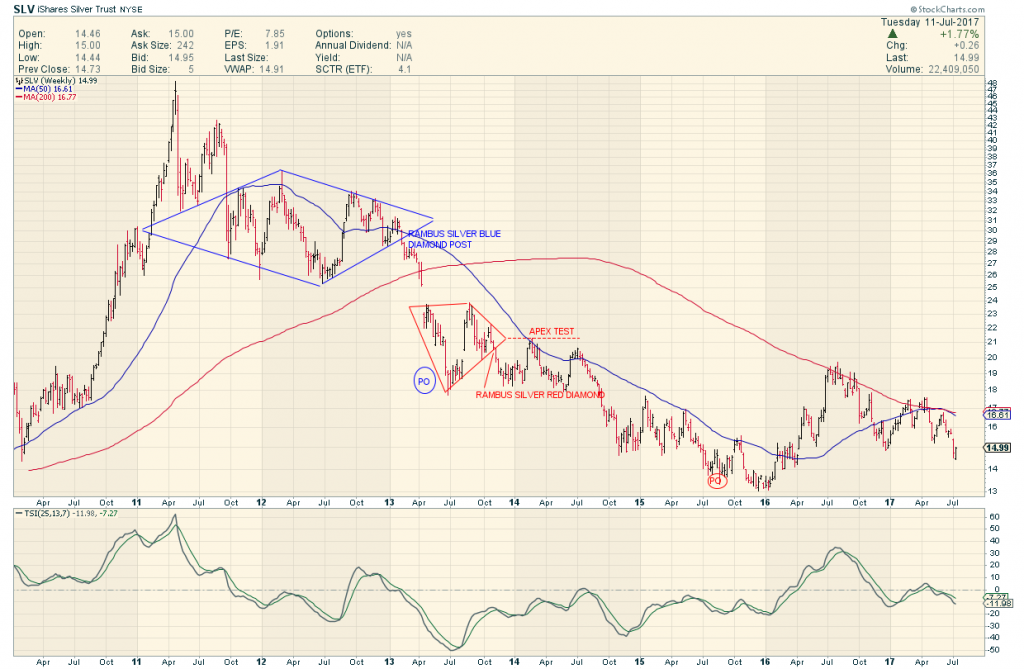This screenshot has width=1024, height=669.
Task: Select the VWAP value 14.91
Action: tap(271, 69)
